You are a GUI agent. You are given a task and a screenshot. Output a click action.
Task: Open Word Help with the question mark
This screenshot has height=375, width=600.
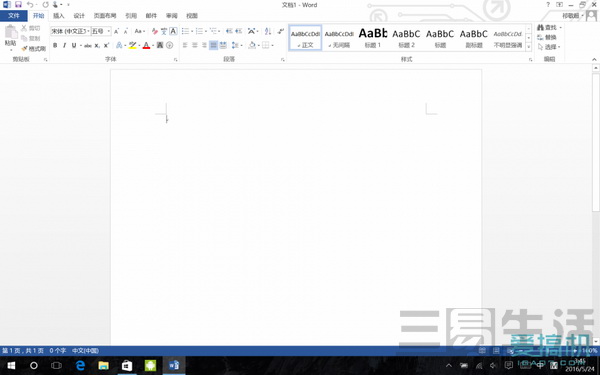click(548, 5)
